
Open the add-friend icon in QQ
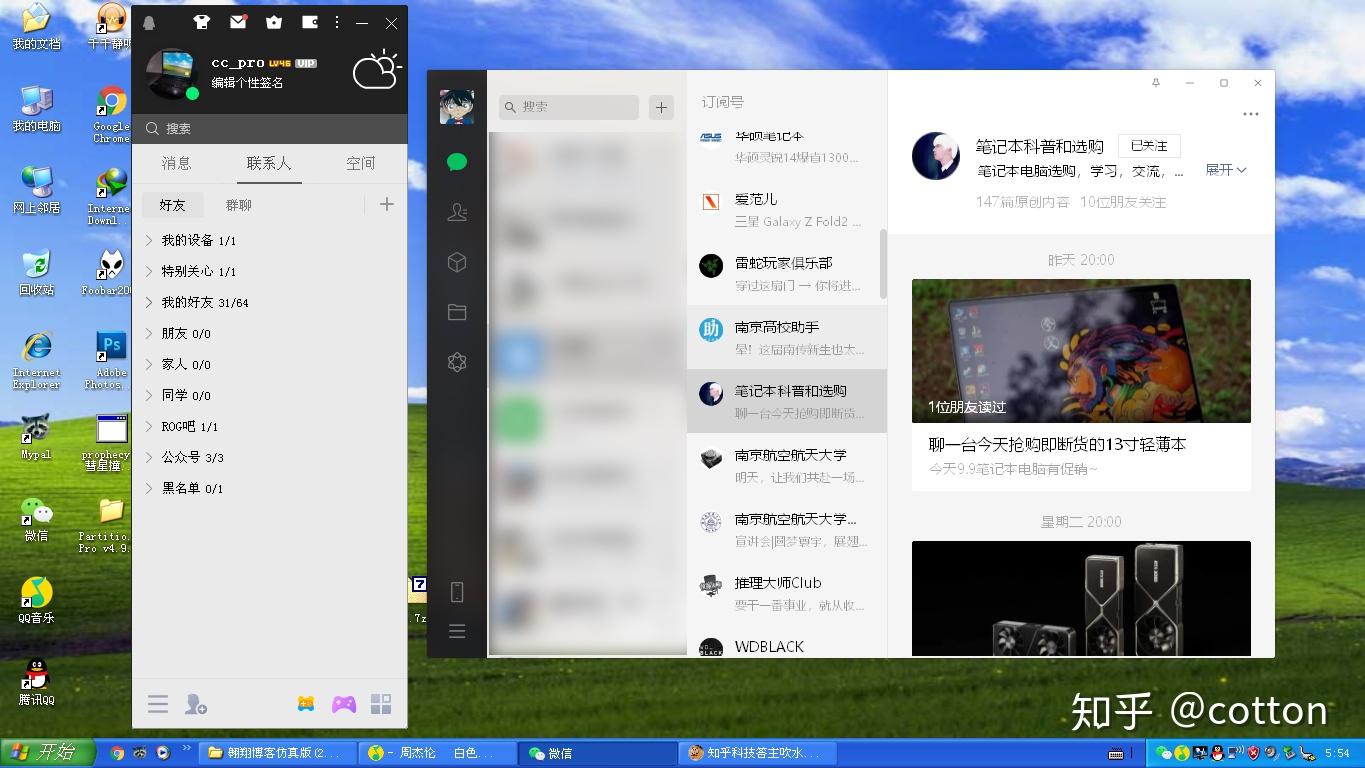196,705
